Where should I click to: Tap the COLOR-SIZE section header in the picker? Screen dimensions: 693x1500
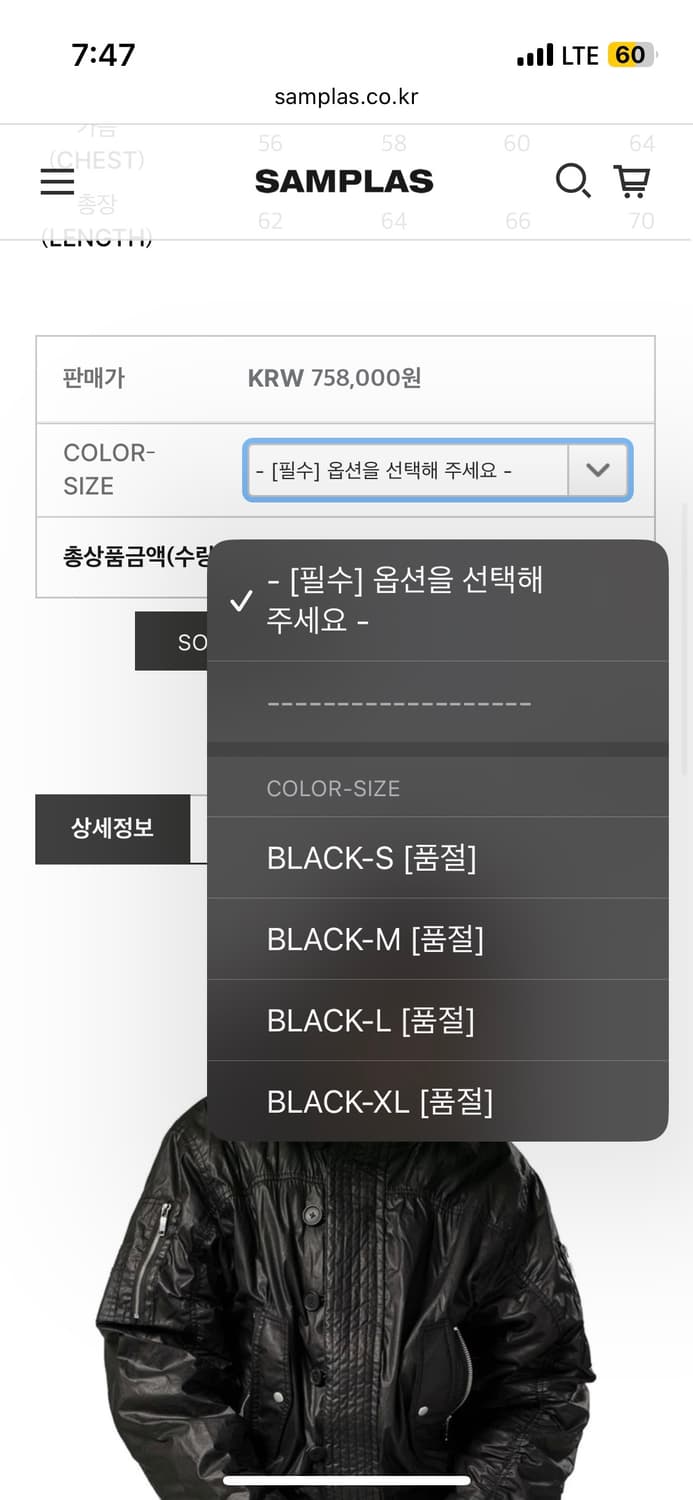point(333,788)
